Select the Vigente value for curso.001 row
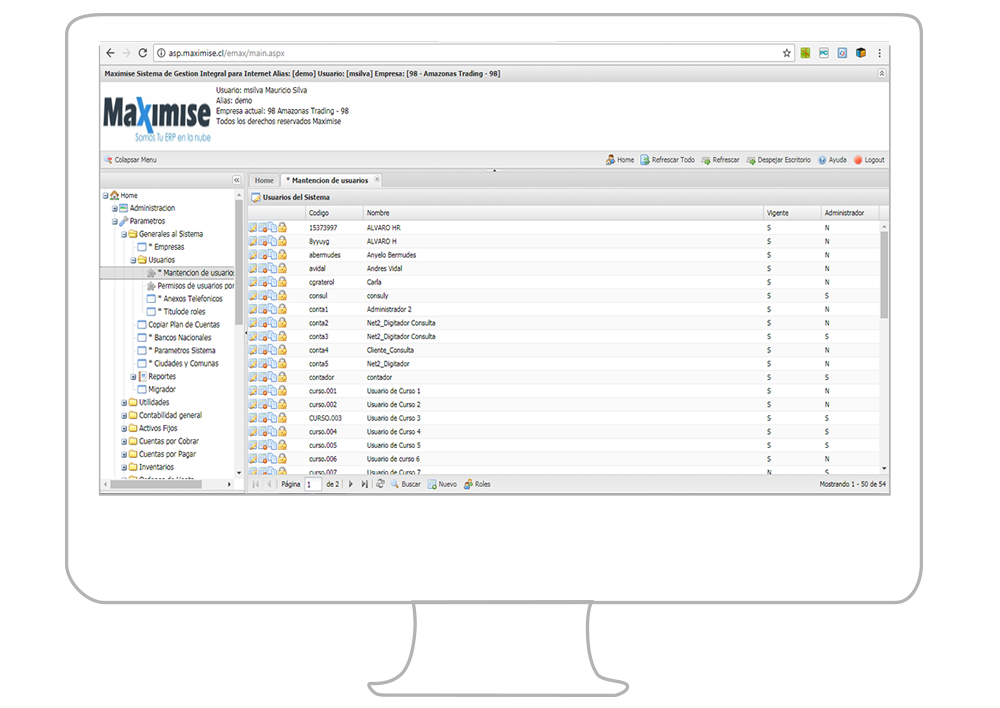The width and height of the screenshot is (1000, 708). click(x=768, y=390)
